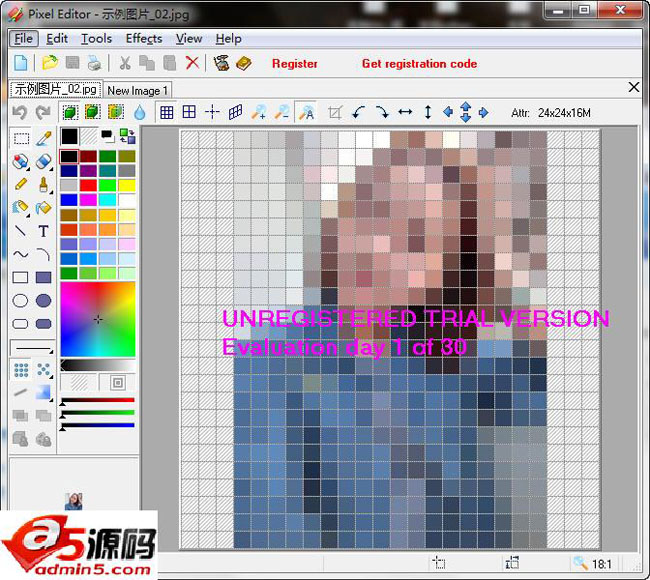Click the image preview thumbnail

tap(74, 501)
